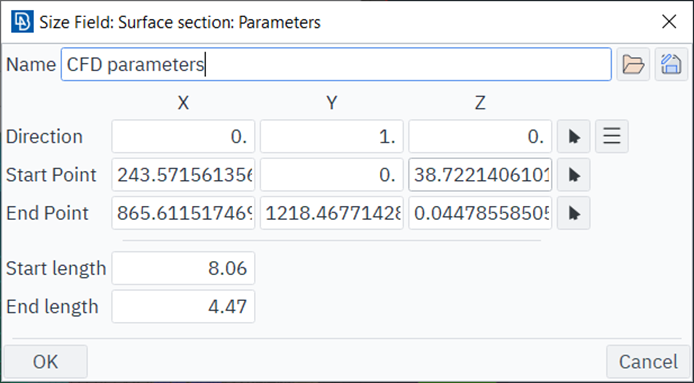The width and height of the screenshot is (694, 383).
Task: Click the Name input field
Action: tap(336, 65)
